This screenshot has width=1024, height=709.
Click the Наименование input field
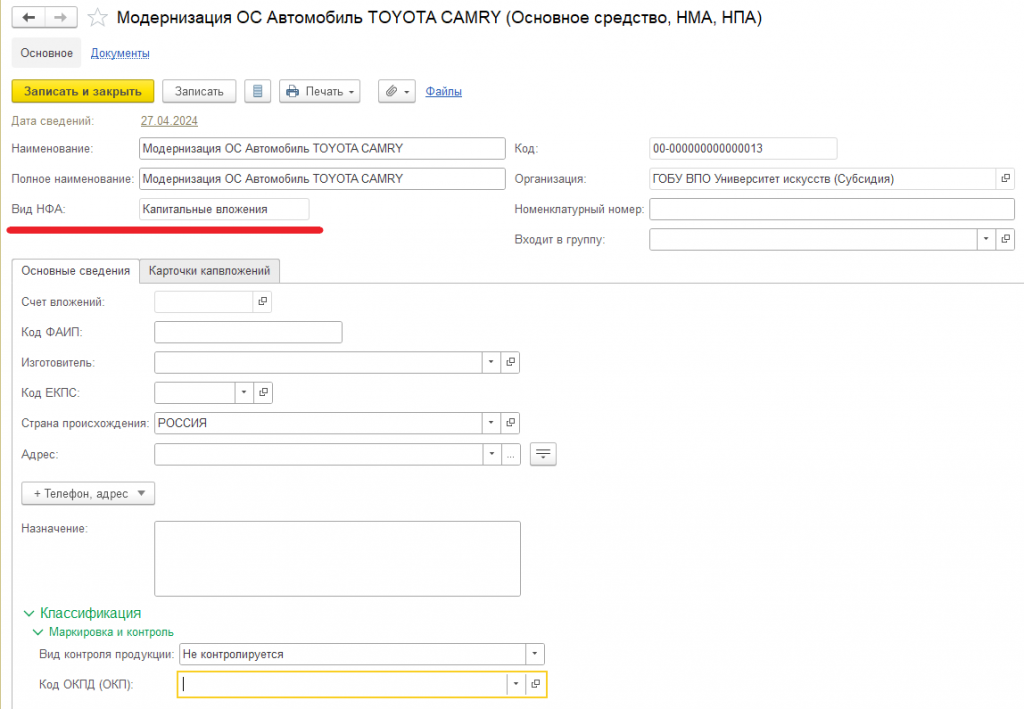pos(322,148)
